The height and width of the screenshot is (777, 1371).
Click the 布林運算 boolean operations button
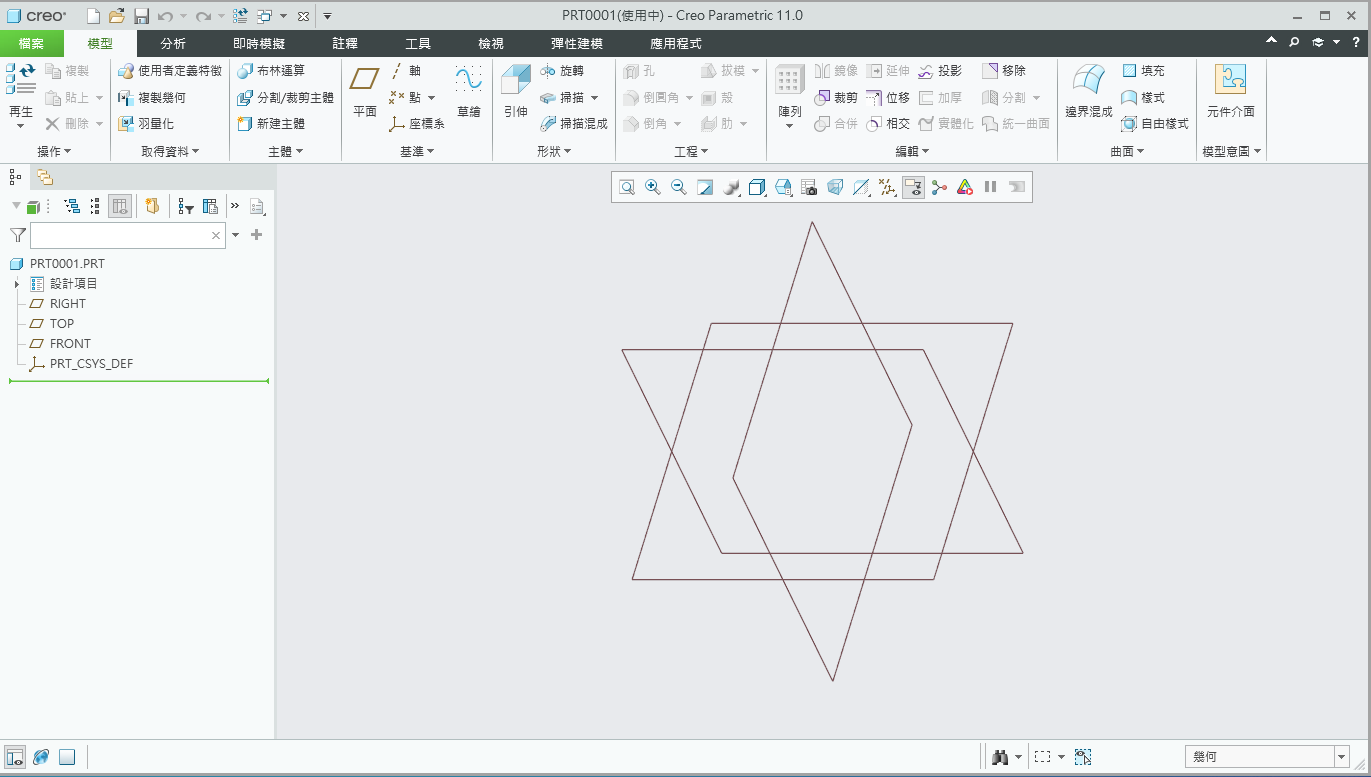click(x=272, y=71)
